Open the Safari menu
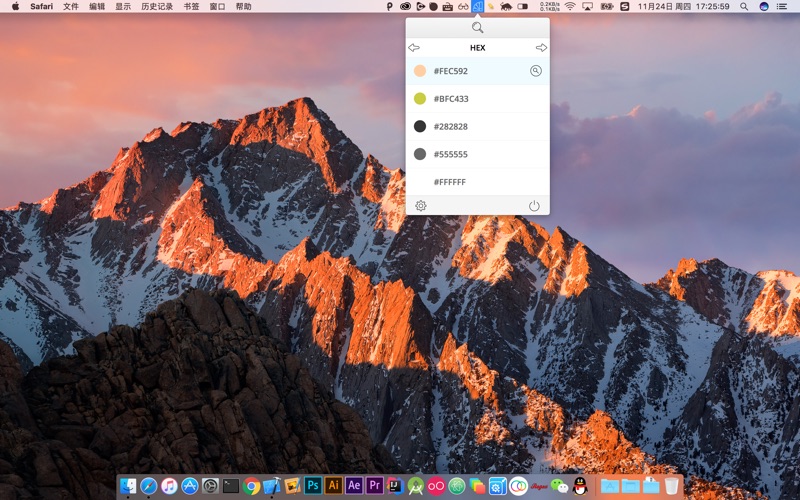Screen dimensions: 800x500 pos(41,7)
